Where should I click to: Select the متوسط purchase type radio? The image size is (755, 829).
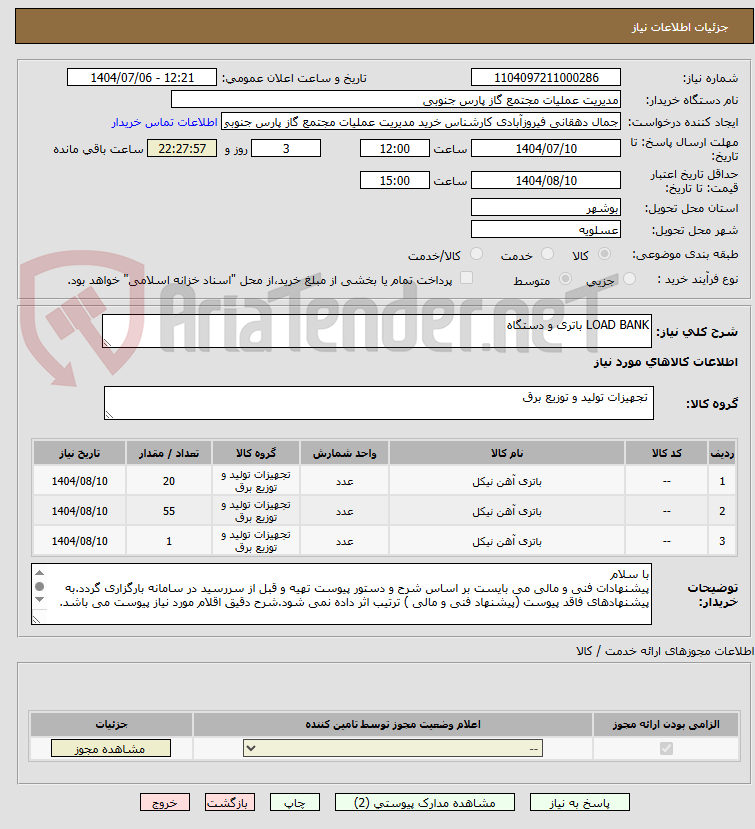point(565,279)
